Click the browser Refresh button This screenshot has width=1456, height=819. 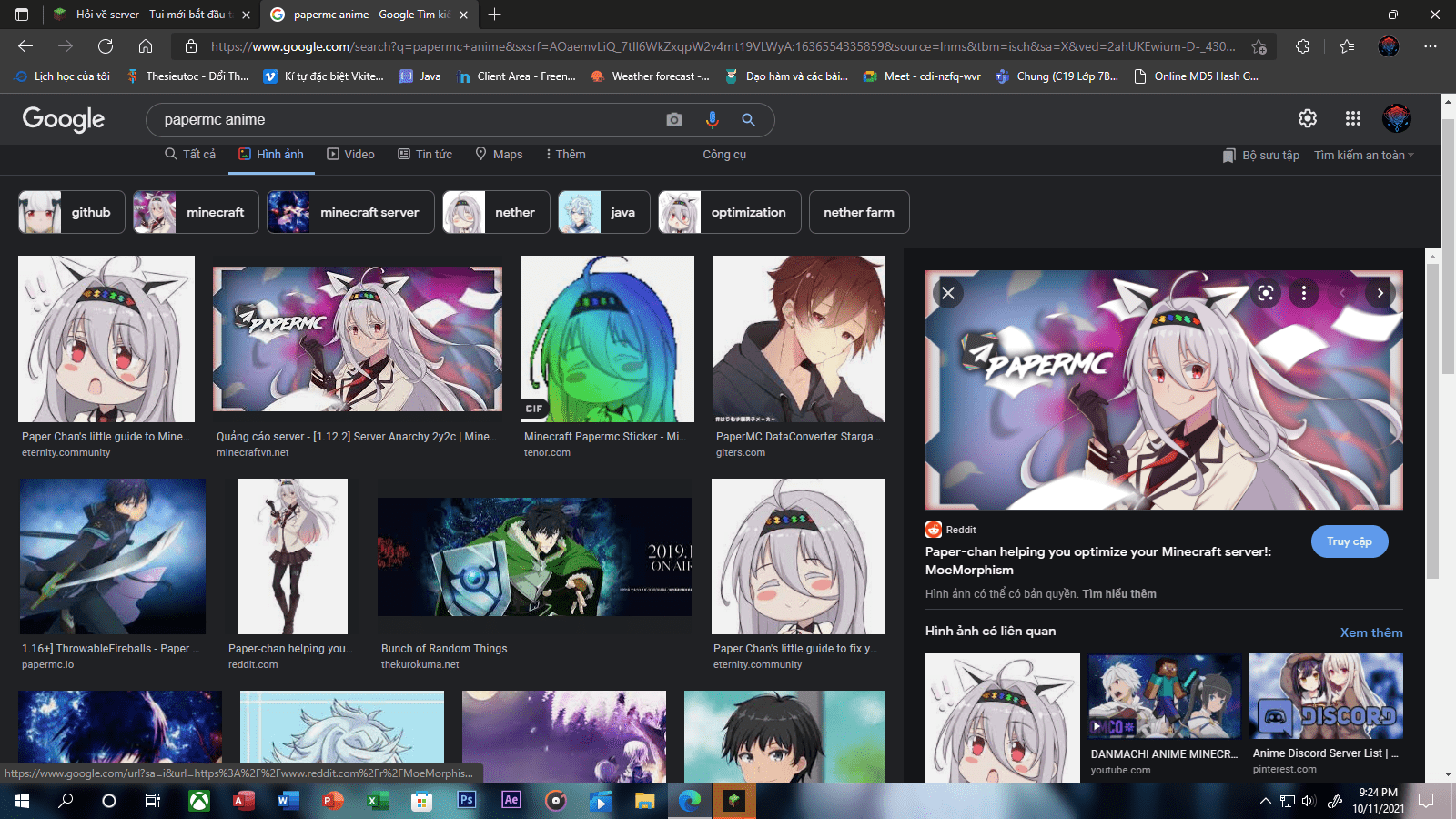[x=106, y=46]
